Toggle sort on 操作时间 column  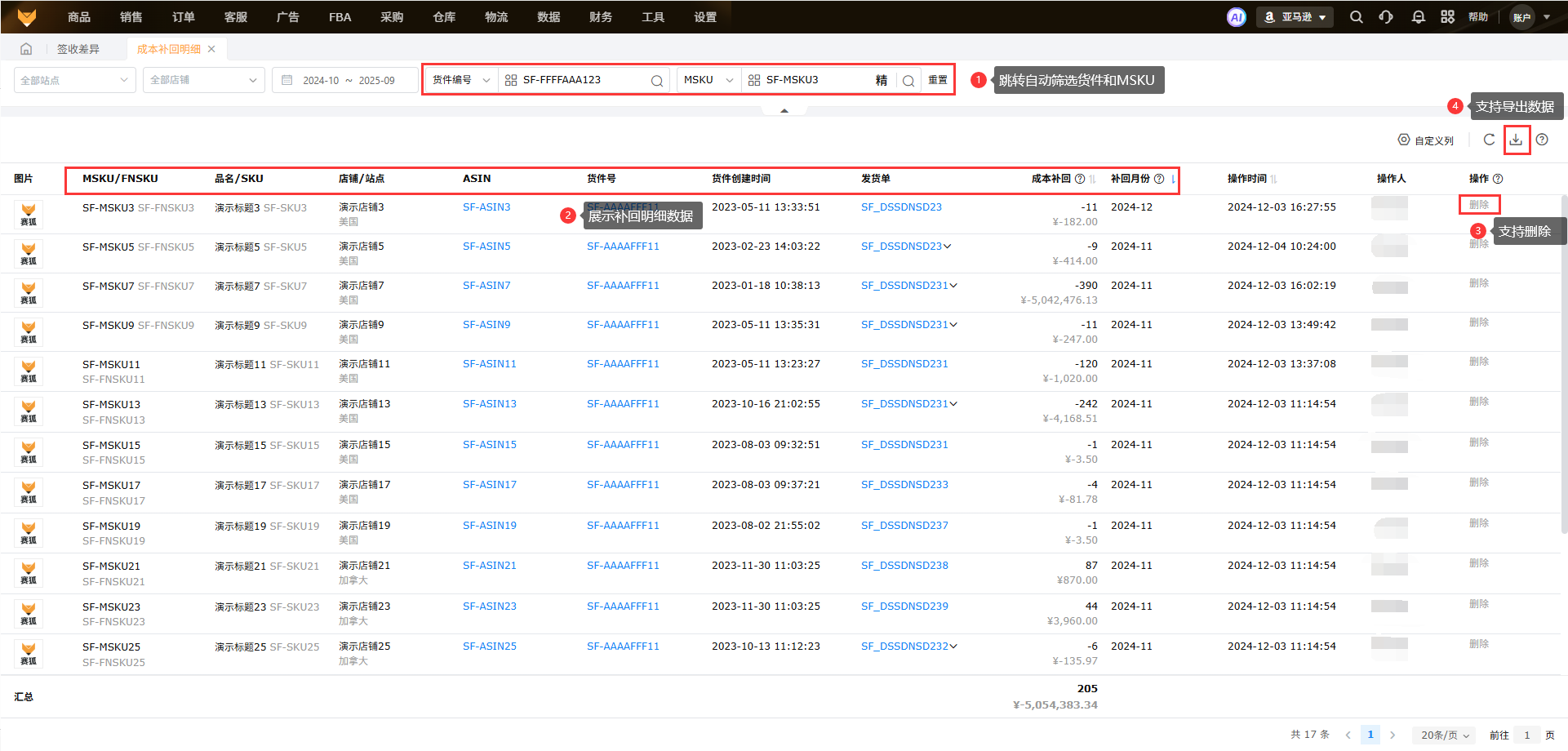[x=1273, y=179]
